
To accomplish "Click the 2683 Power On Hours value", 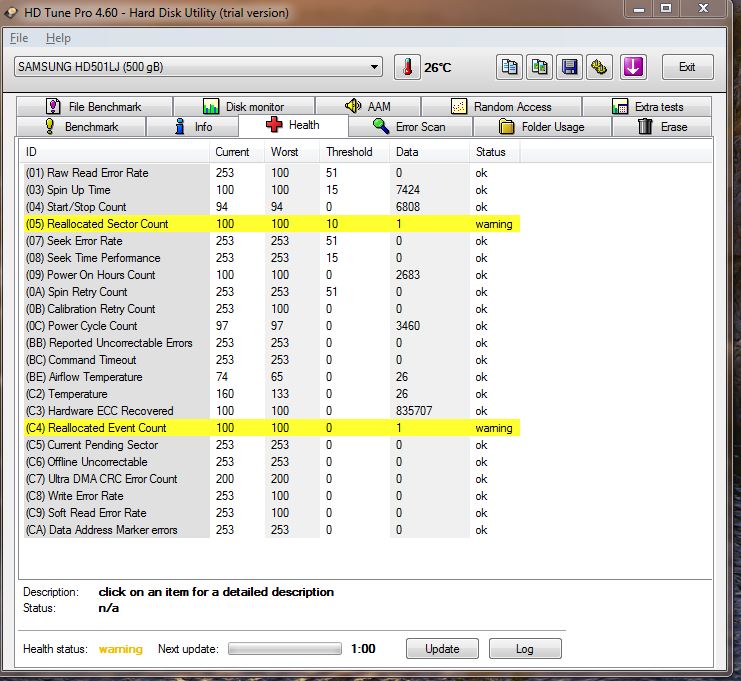I will [x=408, y=275].
